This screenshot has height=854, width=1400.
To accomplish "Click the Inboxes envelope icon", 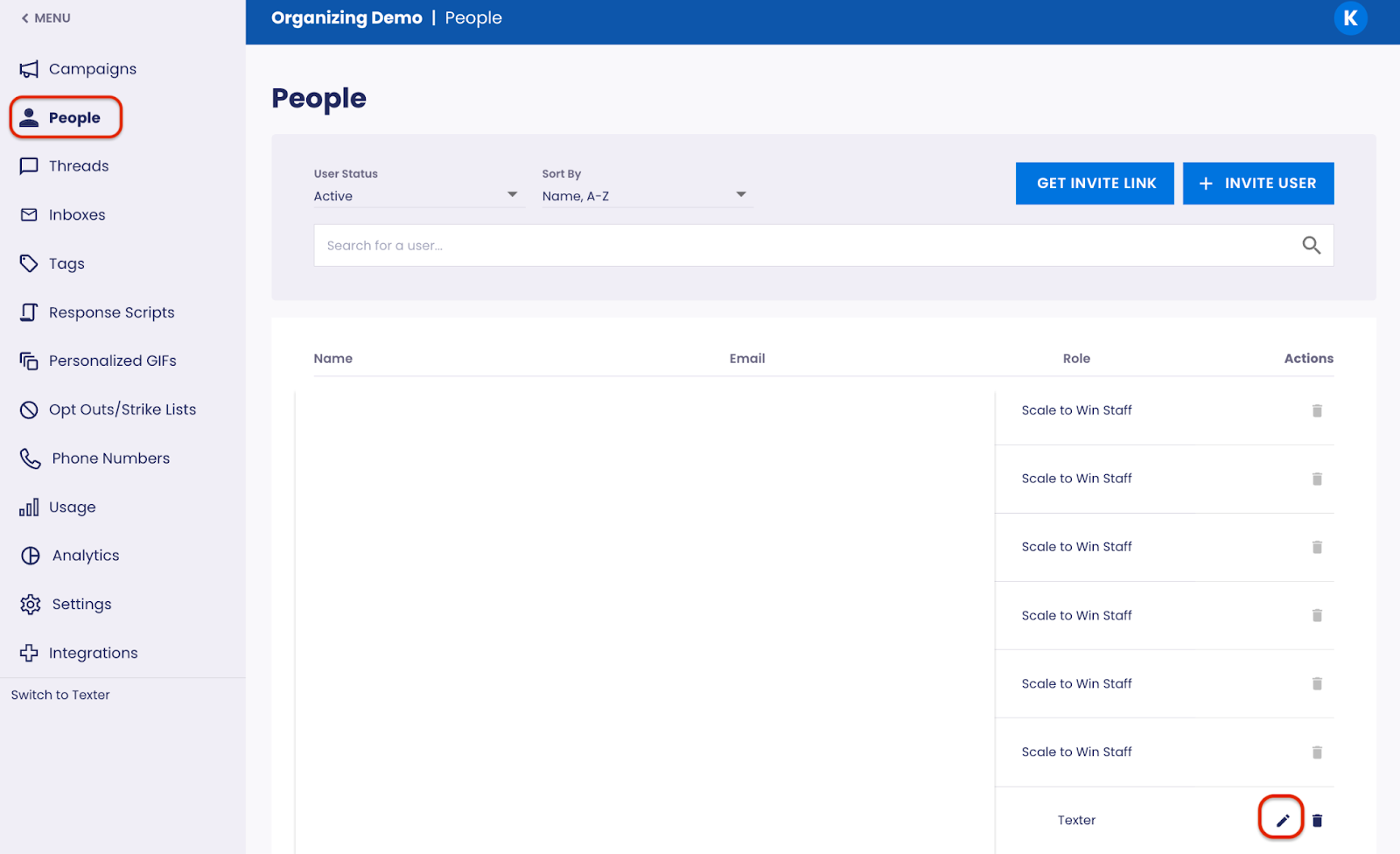I will tap(29, 214).
